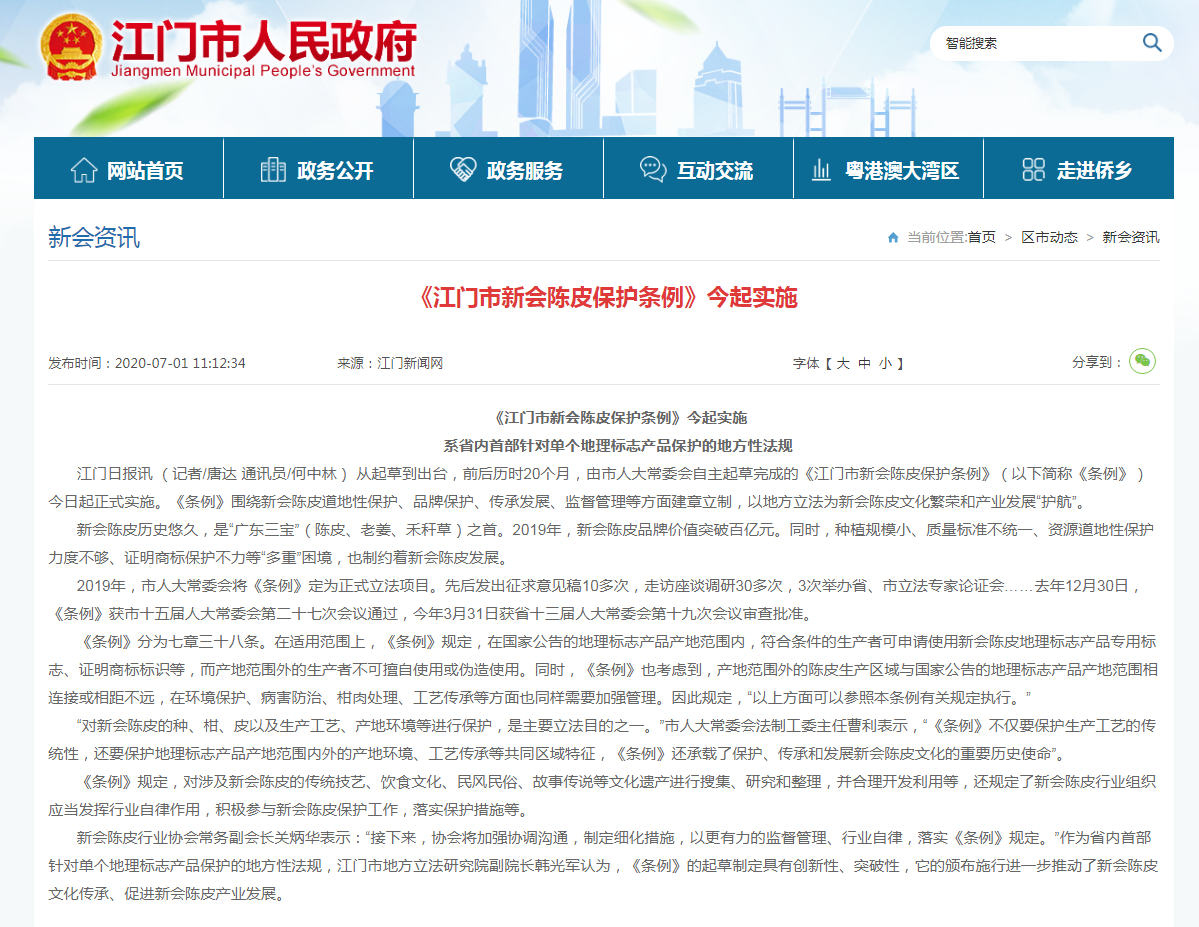Click the building icon beside 政务公开
Image resolution: width=1199 pixels, height=927 pixels.
point(273,170)
